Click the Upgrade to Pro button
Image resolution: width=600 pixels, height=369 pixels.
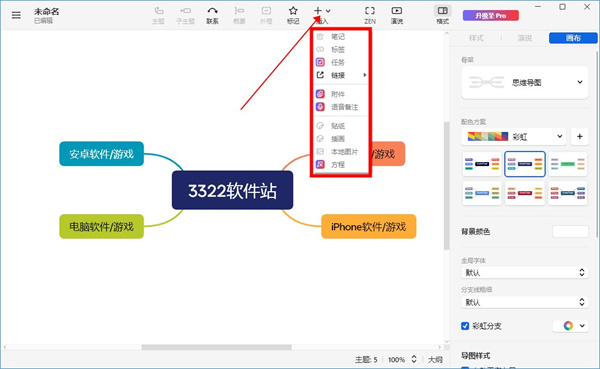491,16
